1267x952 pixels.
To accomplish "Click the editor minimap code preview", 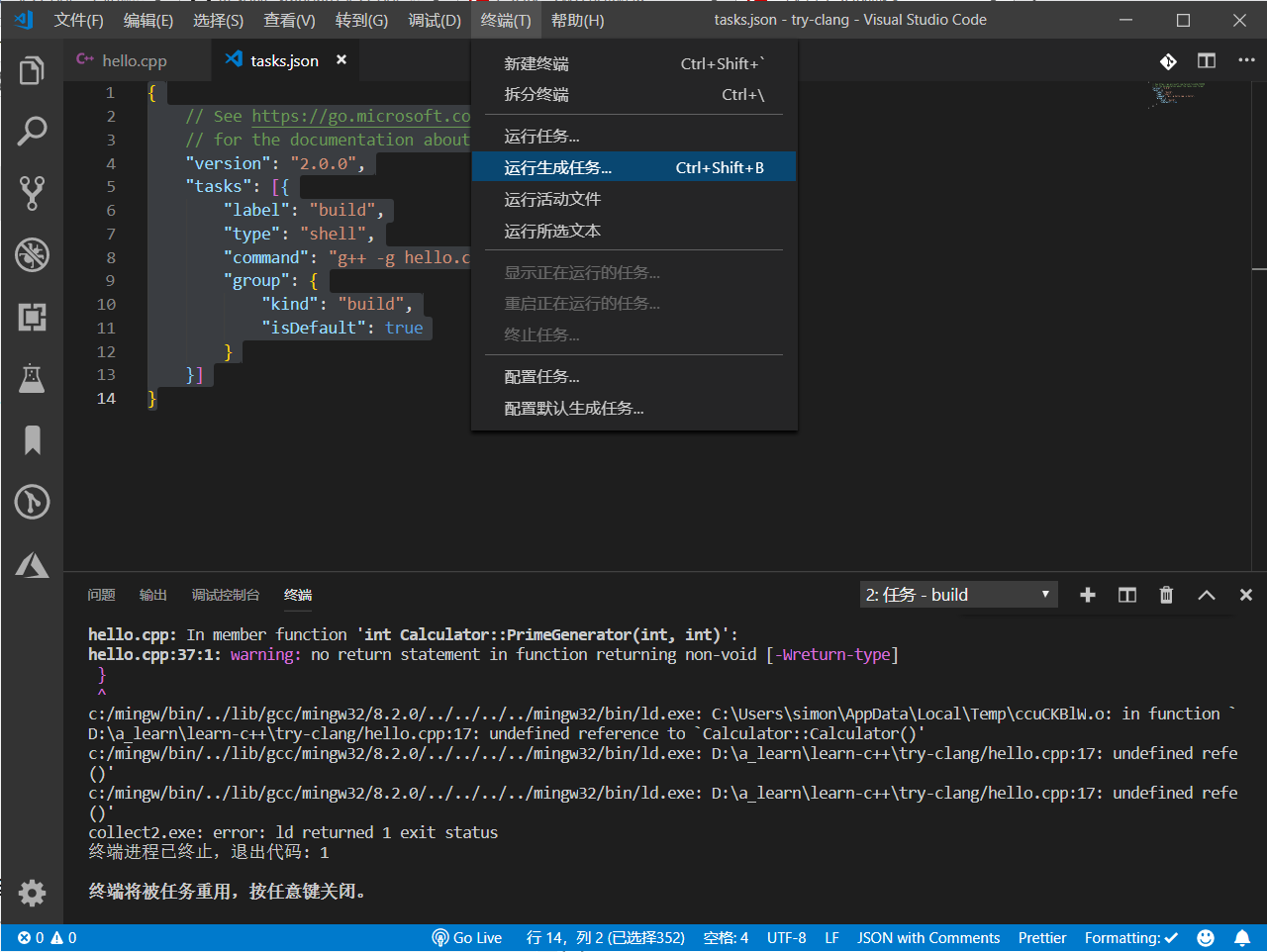I will click(x=1174, y=94).
